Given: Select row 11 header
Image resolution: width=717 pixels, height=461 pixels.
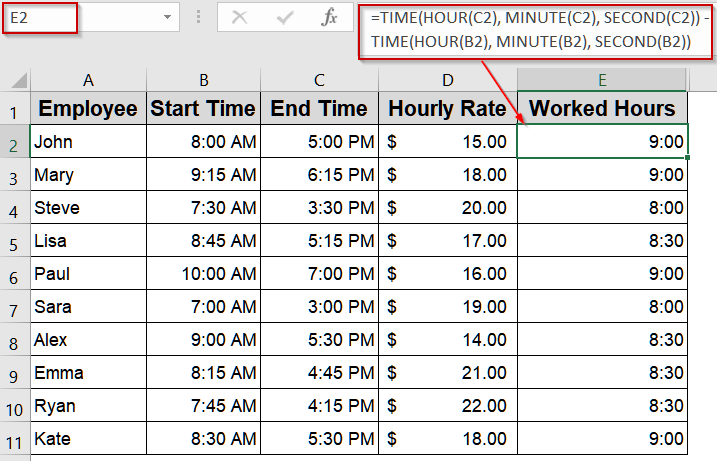Looking at the screenshot, I should (x=15, y=438).
